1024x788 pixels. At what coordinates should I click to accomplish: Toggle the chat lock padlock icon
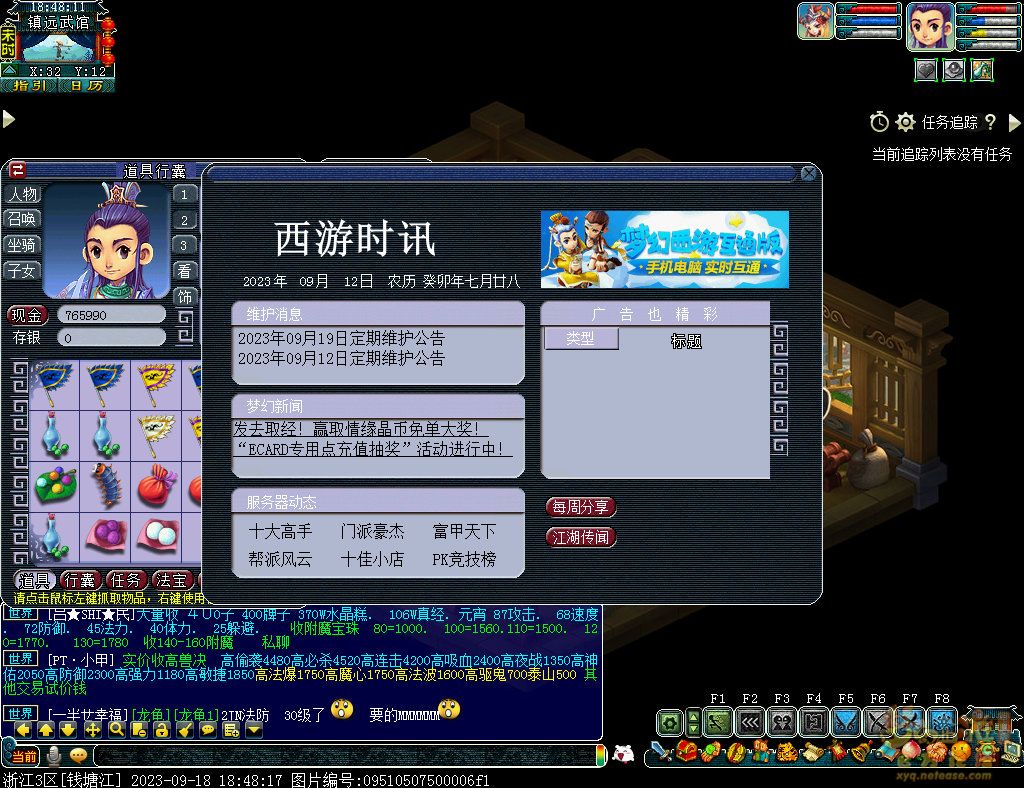click(x=162, y=730)
